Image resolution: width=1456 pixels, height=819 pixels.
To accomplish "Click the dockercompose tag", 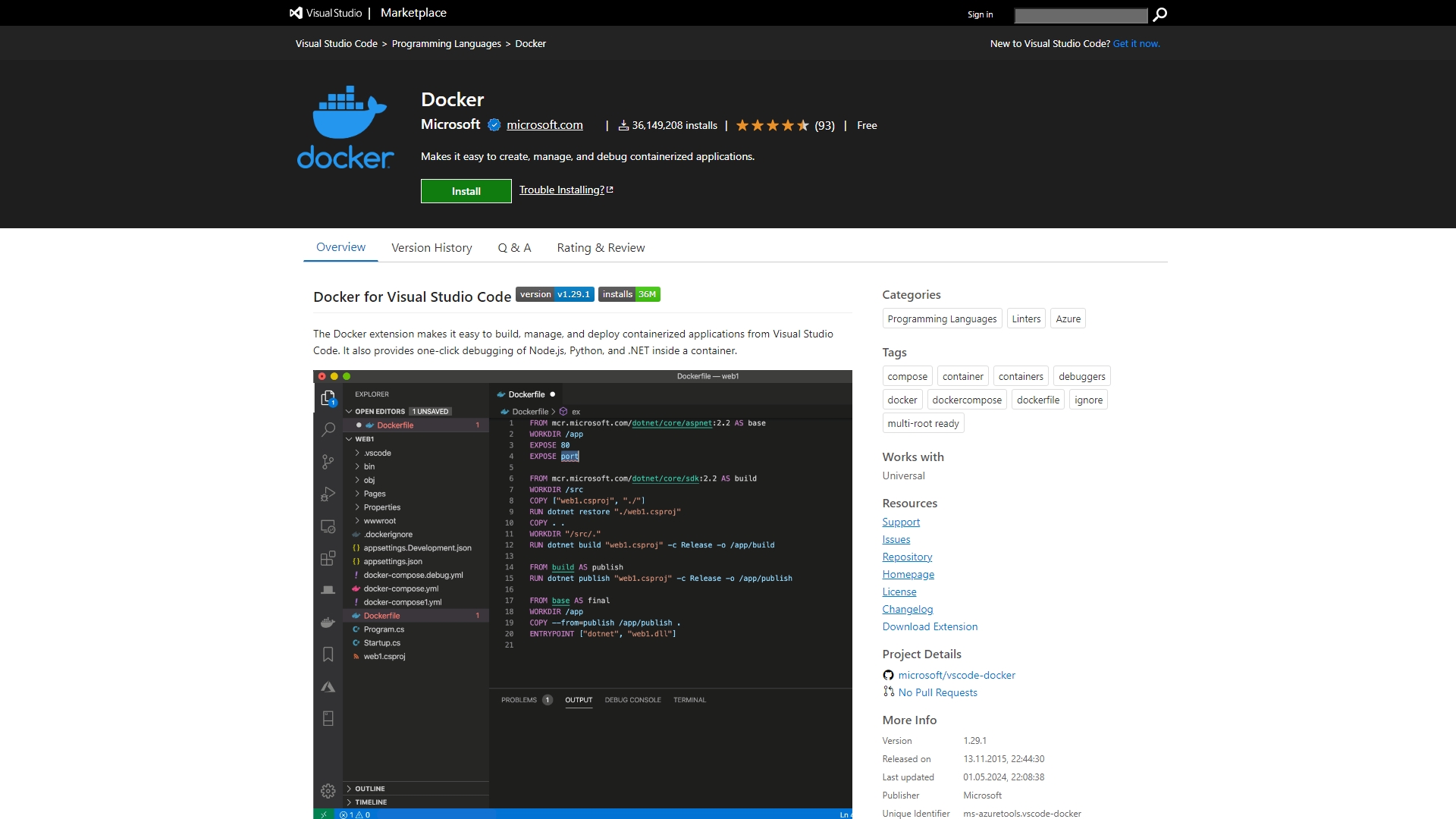I will pos(967,400).
